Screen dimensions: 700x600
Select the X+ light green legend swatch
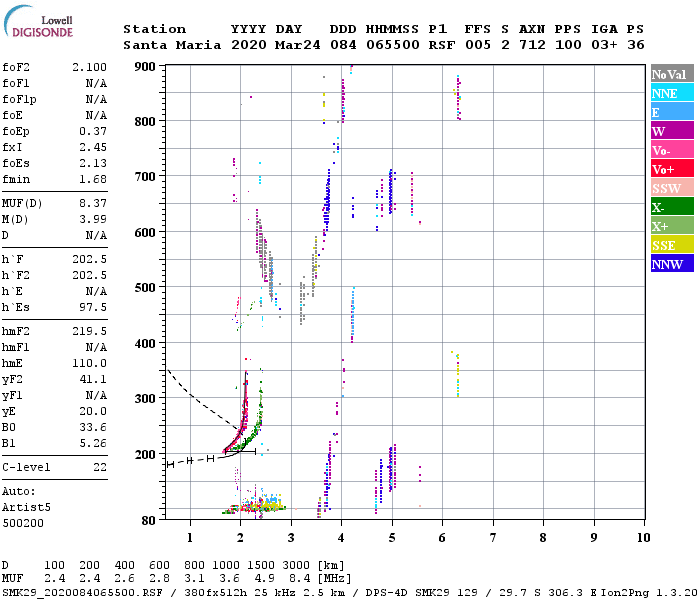tap(672, 225)
